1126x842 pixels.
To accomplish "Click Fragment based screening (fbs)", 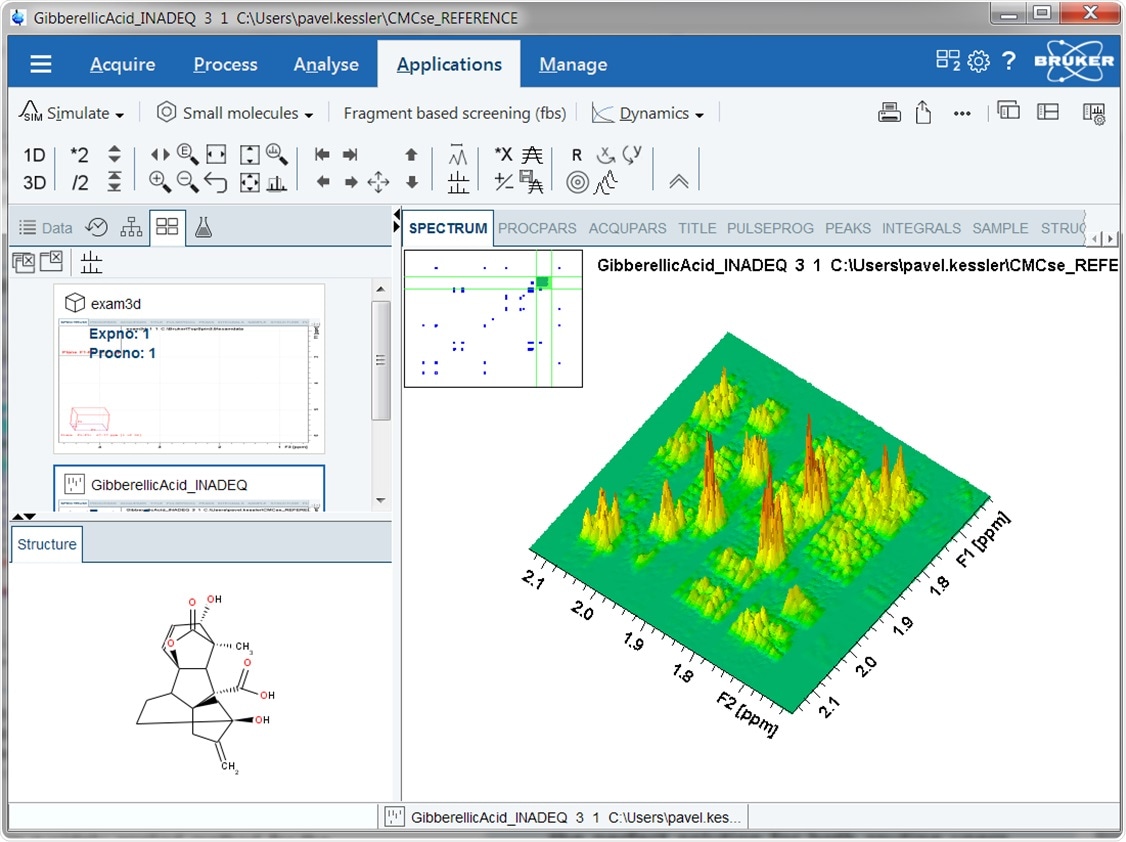I will 454,114.
